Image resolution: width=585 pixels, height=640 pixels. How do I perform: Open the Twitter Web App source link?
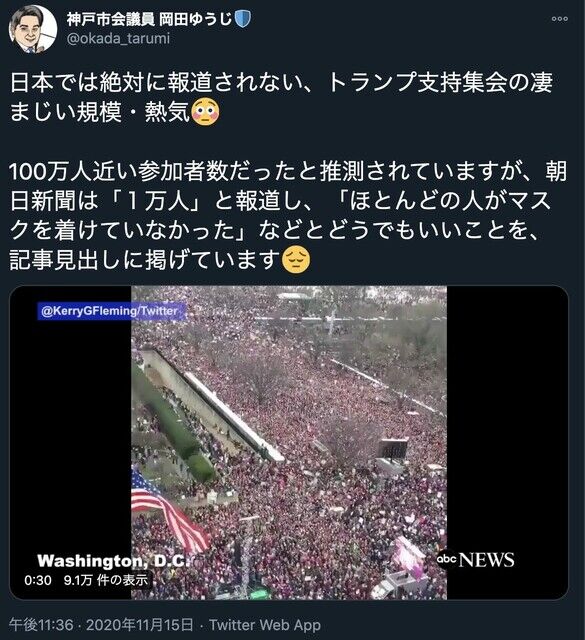(265, 625)
